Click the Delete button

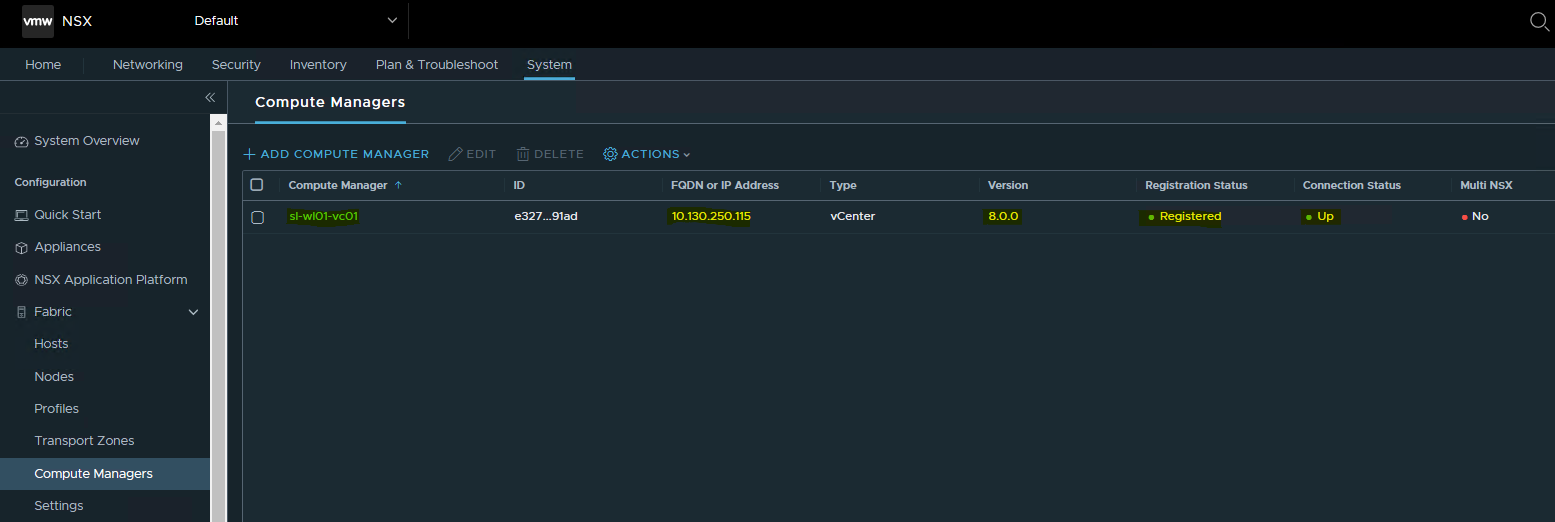pyautogui.click(x=550, y=154)
